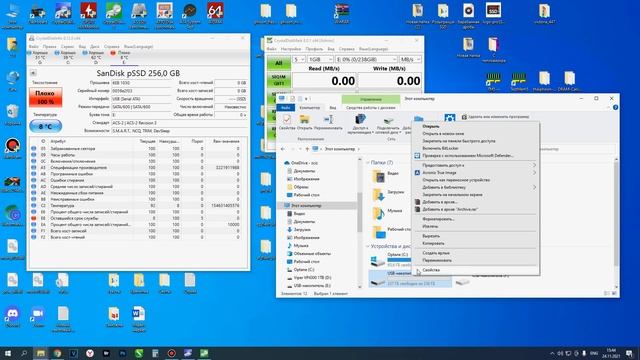Select Viper VP4300 1TB (D:) in tree
The width and height of the screenshot is (640, 360).
[x=309, y=278]
